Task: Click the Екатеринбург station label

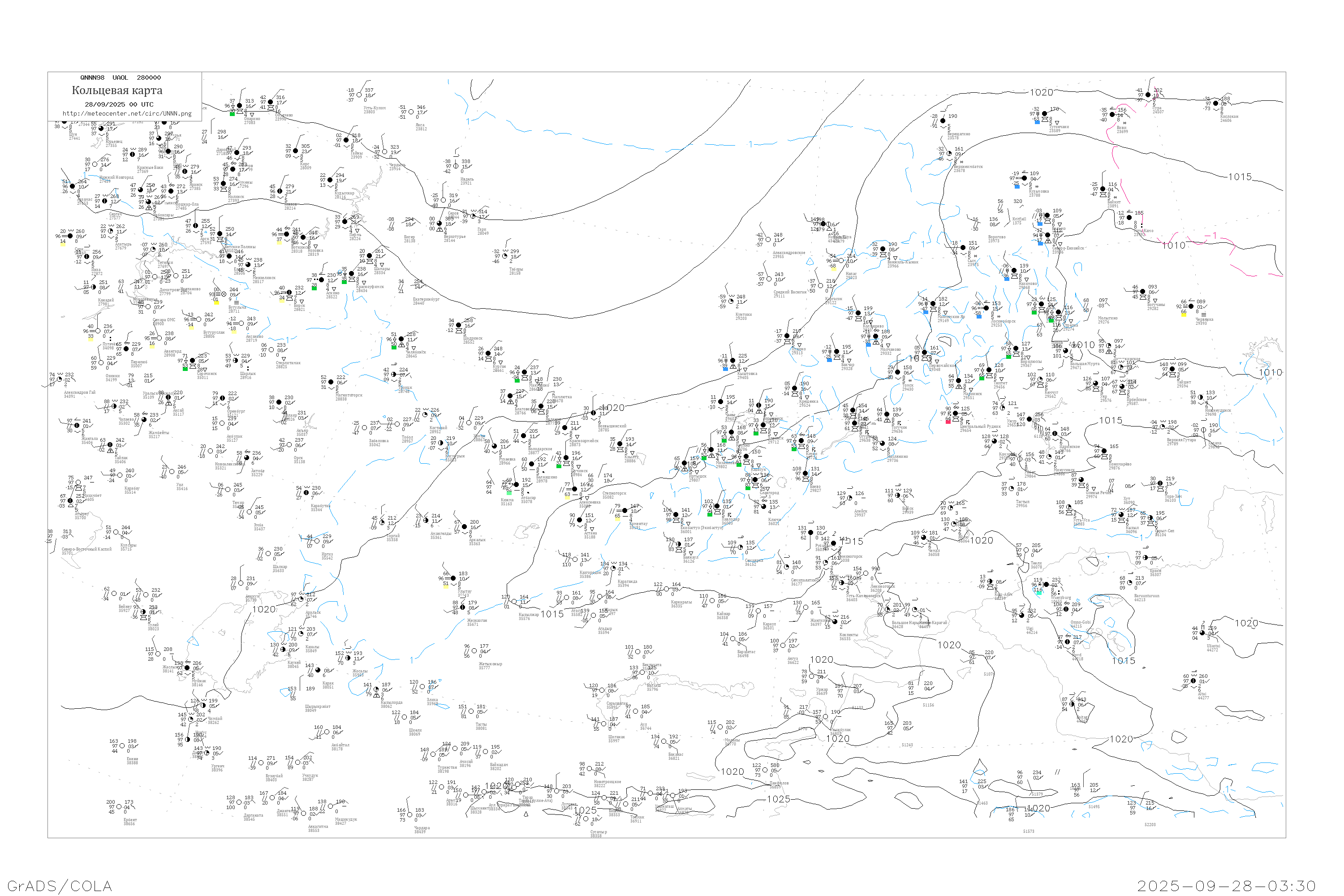Action: [x=426, y=299]
